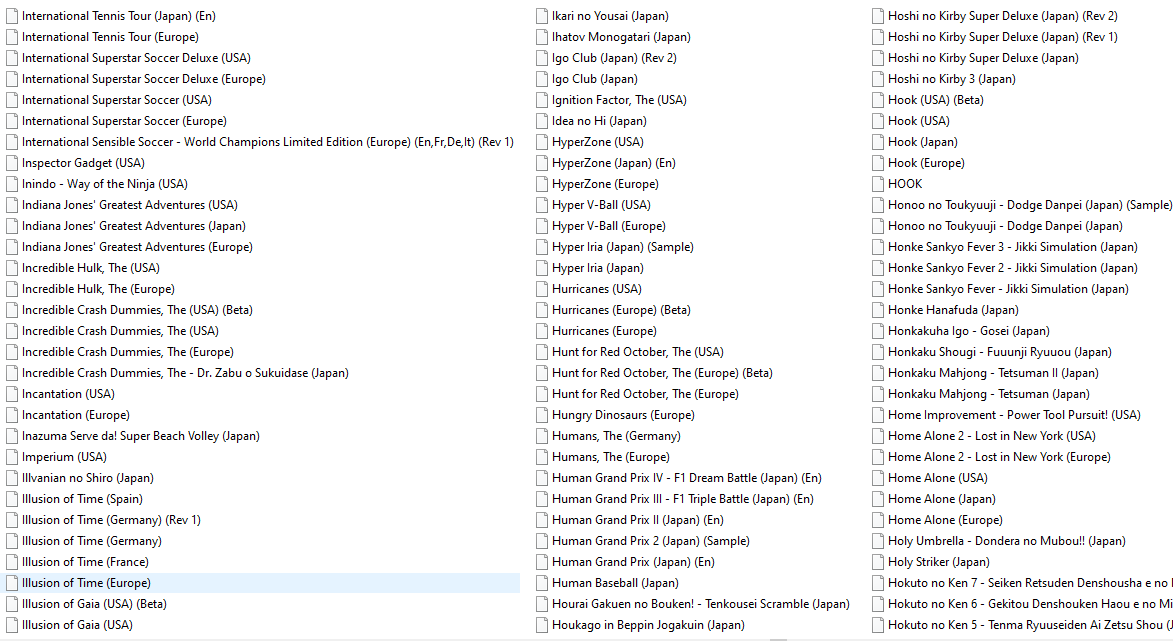
Task: Click the file icon for Holy Striker (Japan)
Action: pyautogui.click(x=878, y=562)
